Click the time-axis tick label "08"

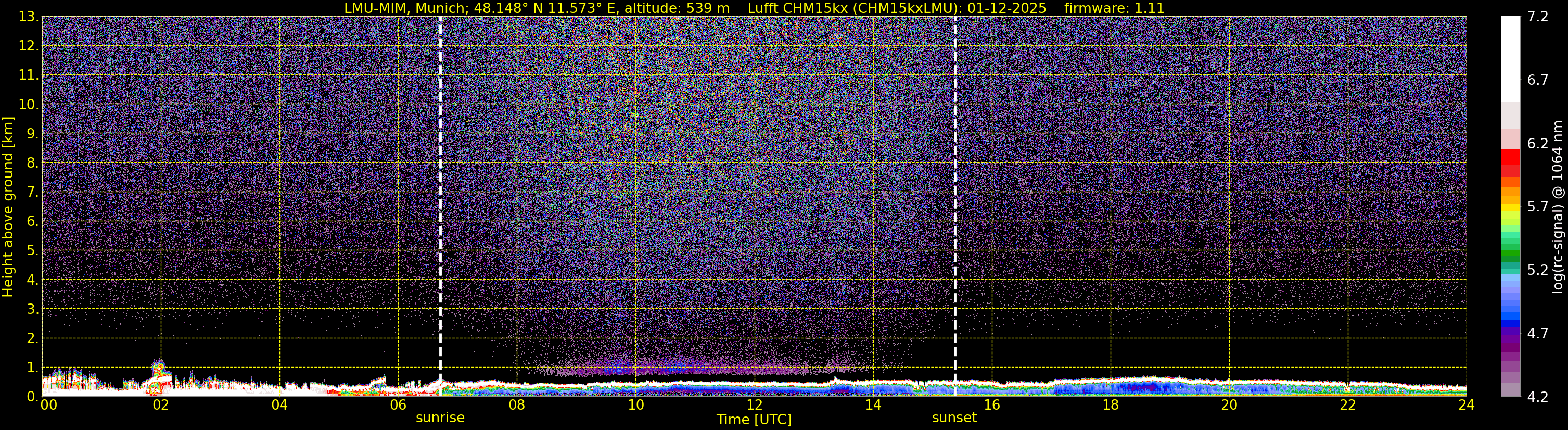517,405
